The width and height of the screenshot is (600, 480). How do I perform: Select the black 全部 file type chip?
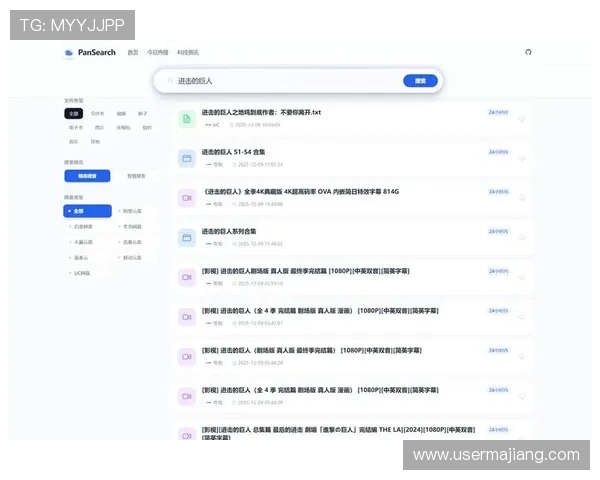[73, 114]
